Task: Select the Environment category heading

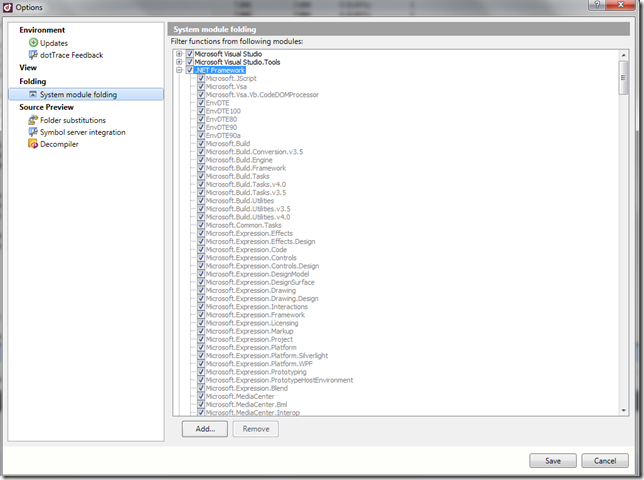Action: click(x=42, y=30)
